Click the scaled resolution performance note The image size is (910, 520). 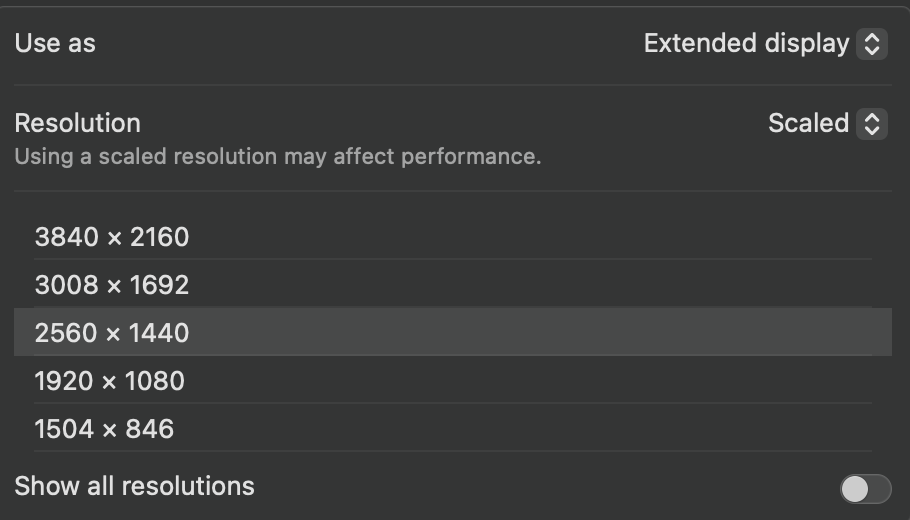(277, 157)
